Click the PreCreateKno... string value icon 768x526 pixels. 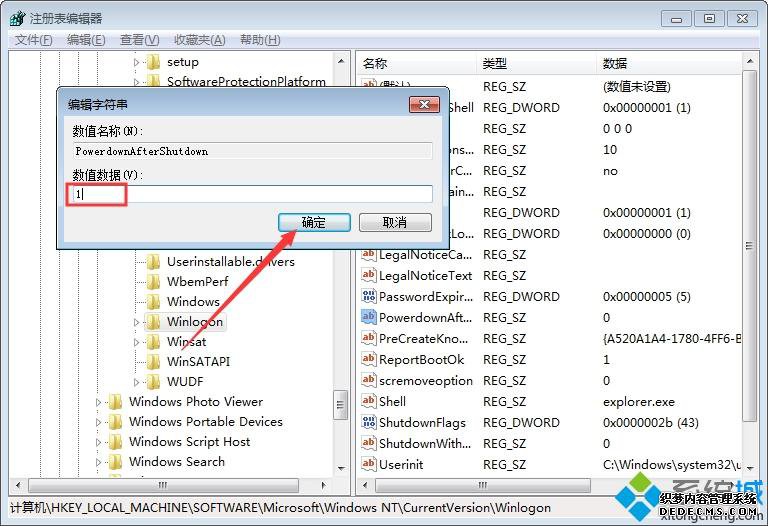[368, 338]
